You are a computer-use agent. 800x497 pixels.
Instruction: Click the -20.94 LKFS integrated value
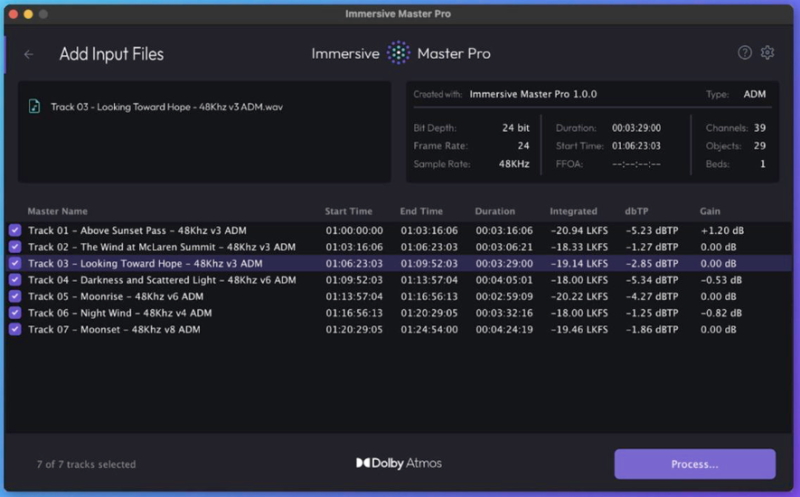[x=579, y=230]
